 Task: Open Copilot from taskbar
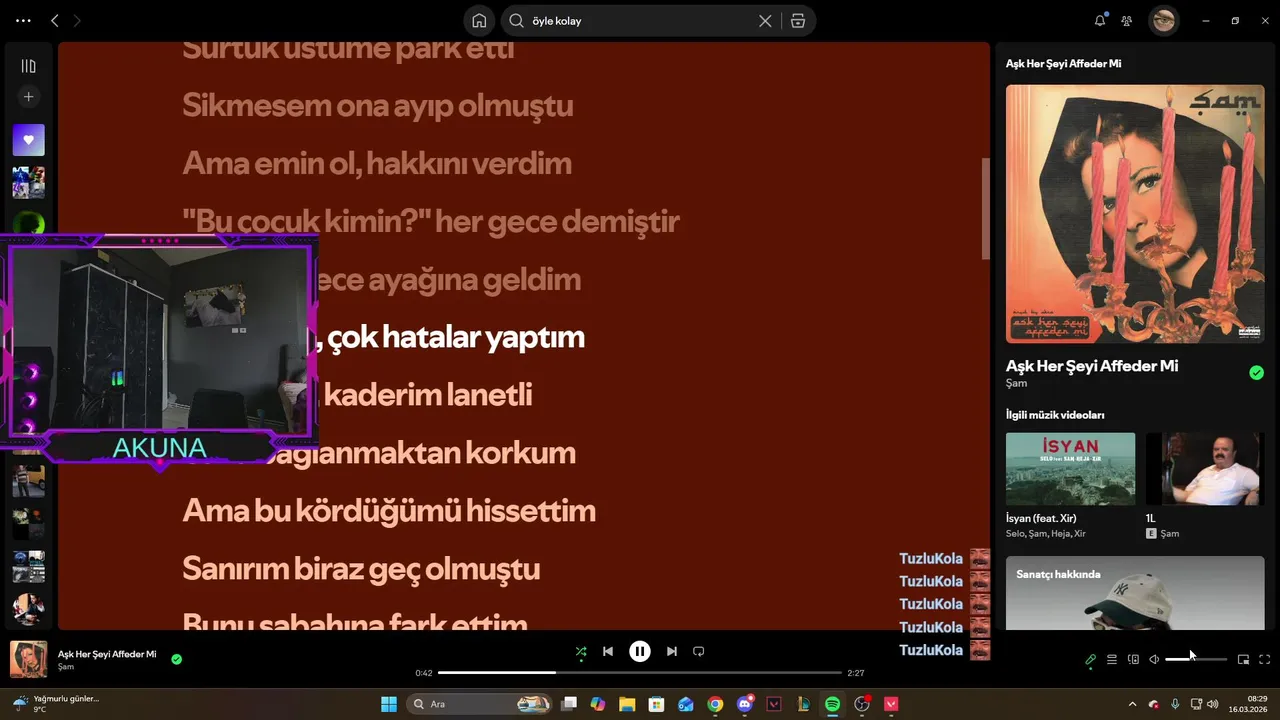tap(598, 704)
